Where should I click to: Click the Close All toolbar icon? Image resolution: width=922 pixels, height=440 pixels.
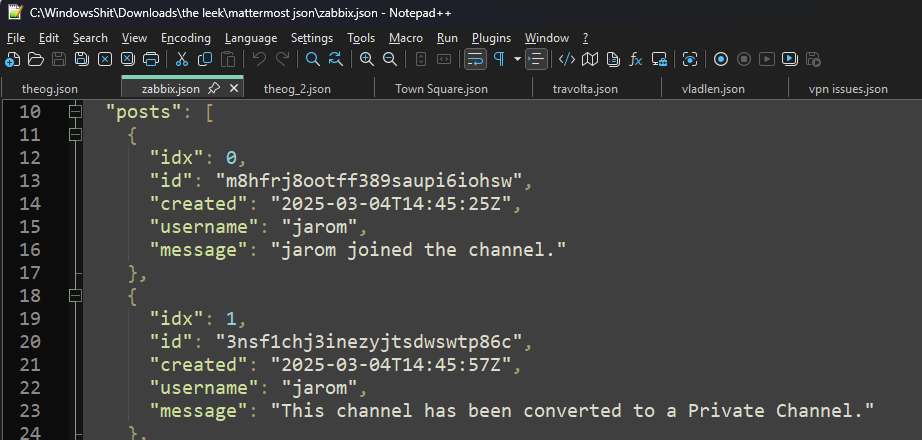coord(128,59)
